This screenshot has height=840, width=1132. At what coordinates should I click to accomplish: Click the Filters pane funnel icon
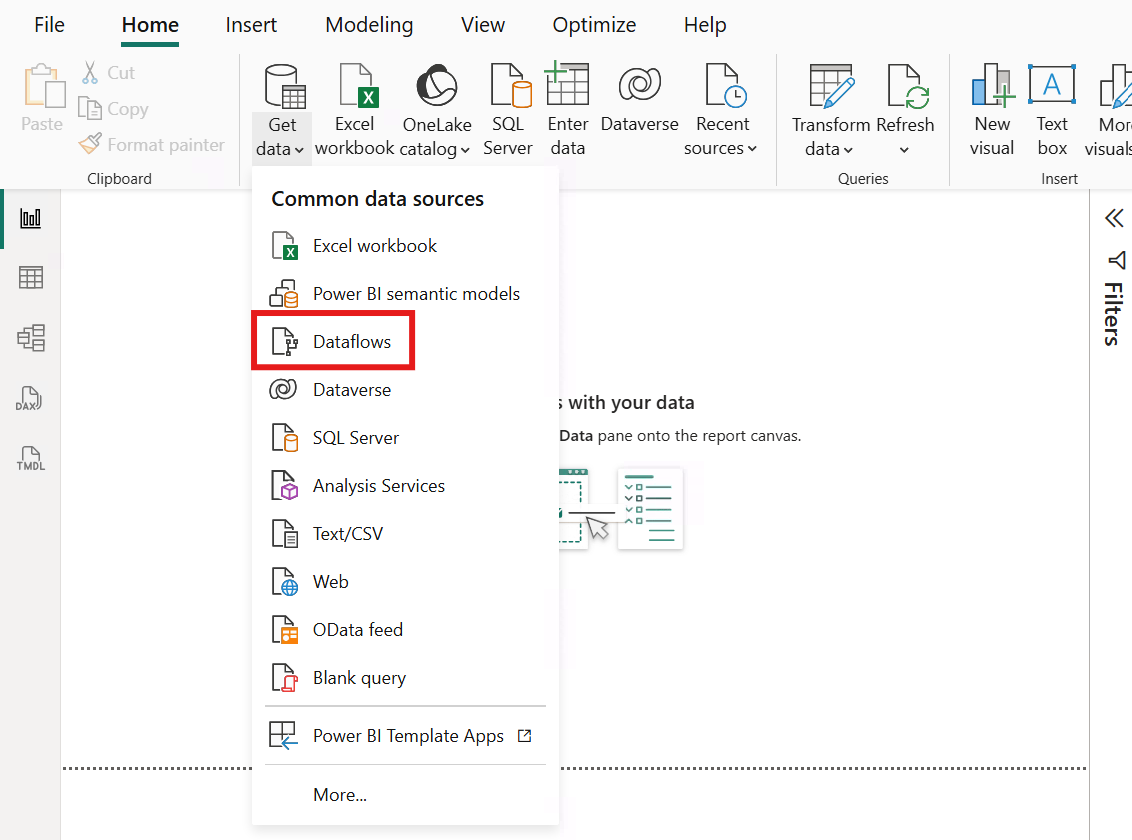click(1116, 260)
